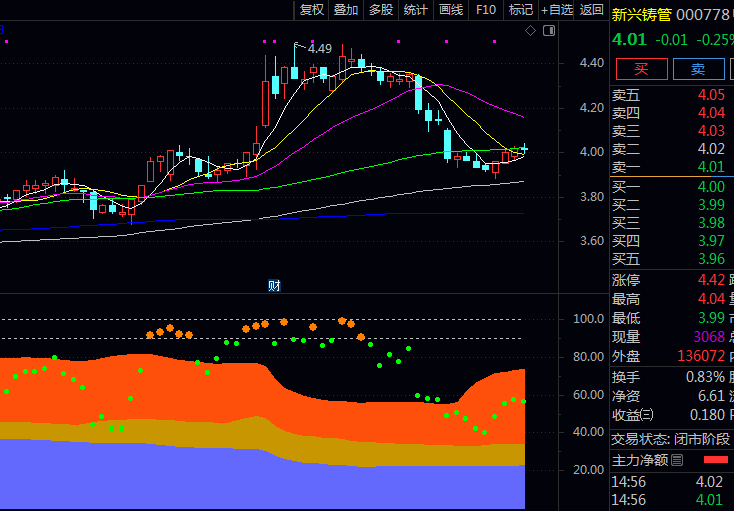Add stock via +自选 button
734x511 pixels.
tap(556, 10)
